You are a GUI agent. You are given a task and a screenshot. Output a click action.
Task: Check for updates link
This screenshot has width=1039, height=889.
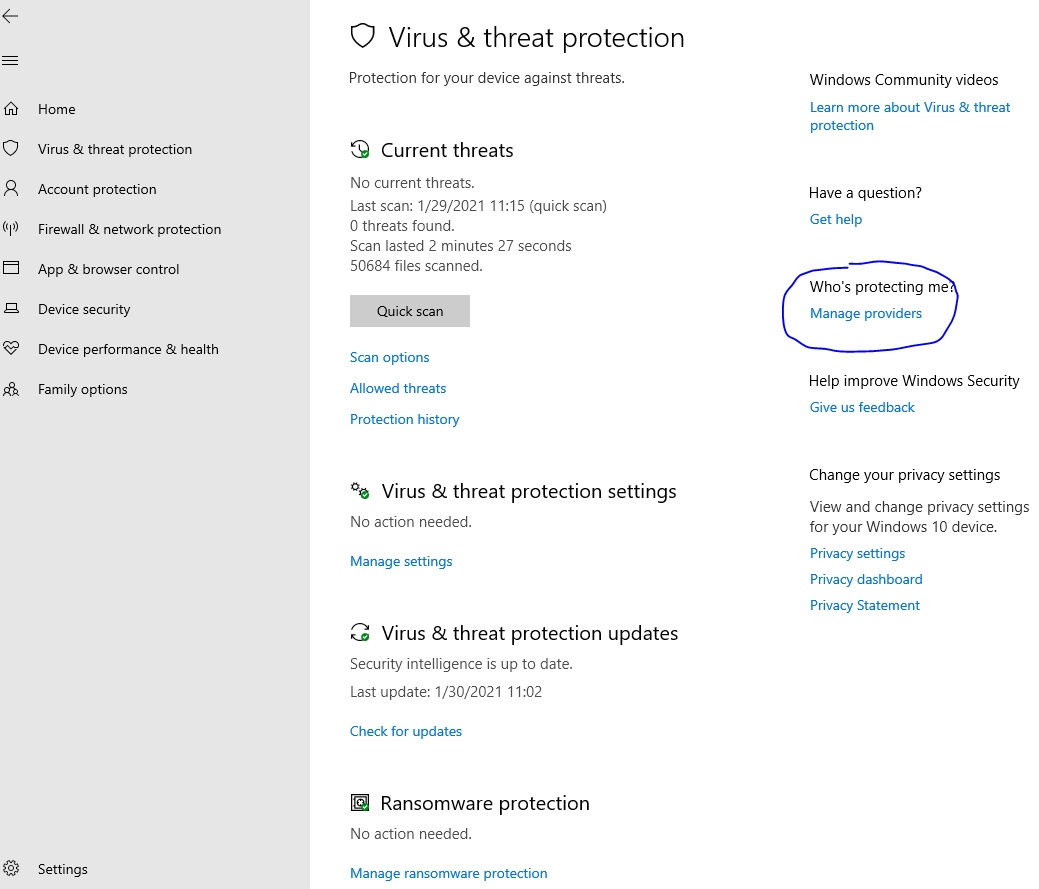point(406,731)
